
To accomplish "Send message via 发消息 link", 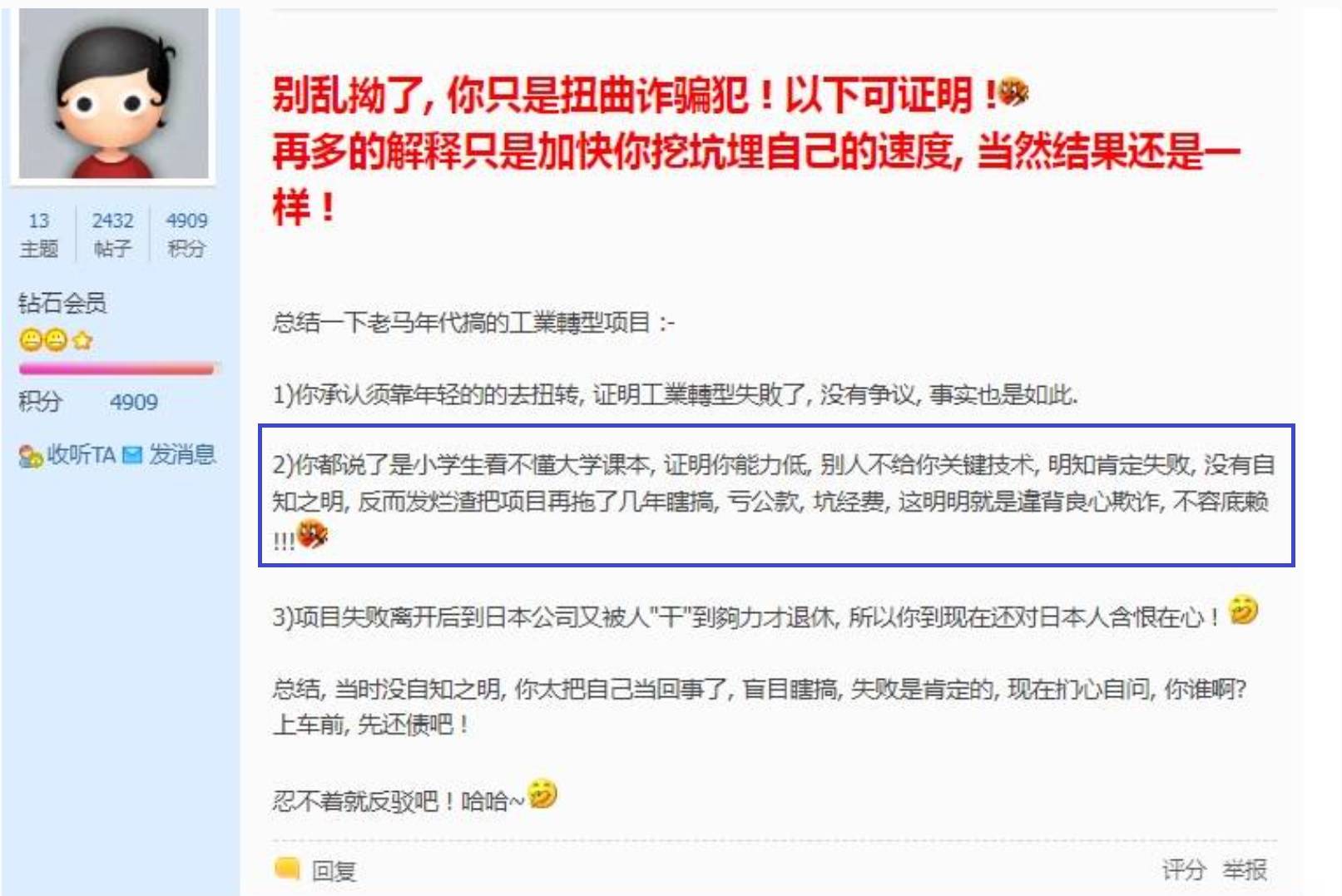I will [182, 454].
